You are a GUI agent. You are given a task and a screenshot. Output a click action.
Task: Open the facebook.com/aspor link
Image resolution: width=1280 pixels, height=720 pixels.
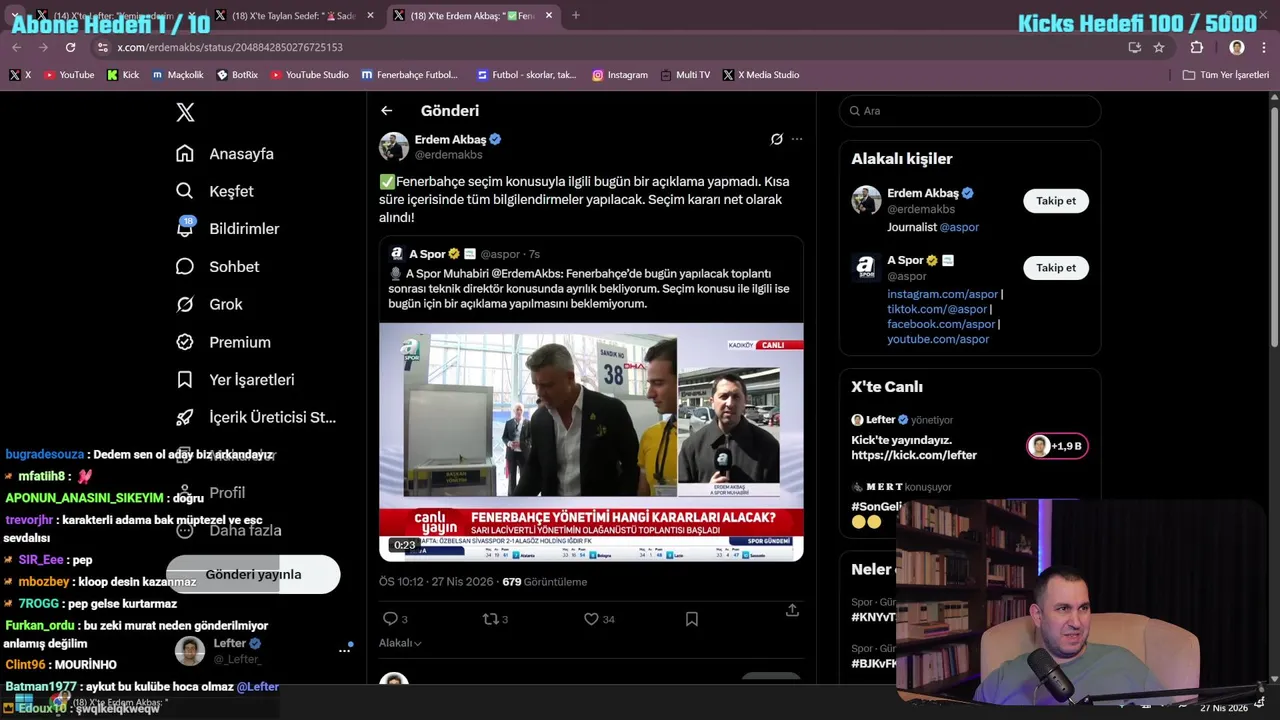pos(941,324)
